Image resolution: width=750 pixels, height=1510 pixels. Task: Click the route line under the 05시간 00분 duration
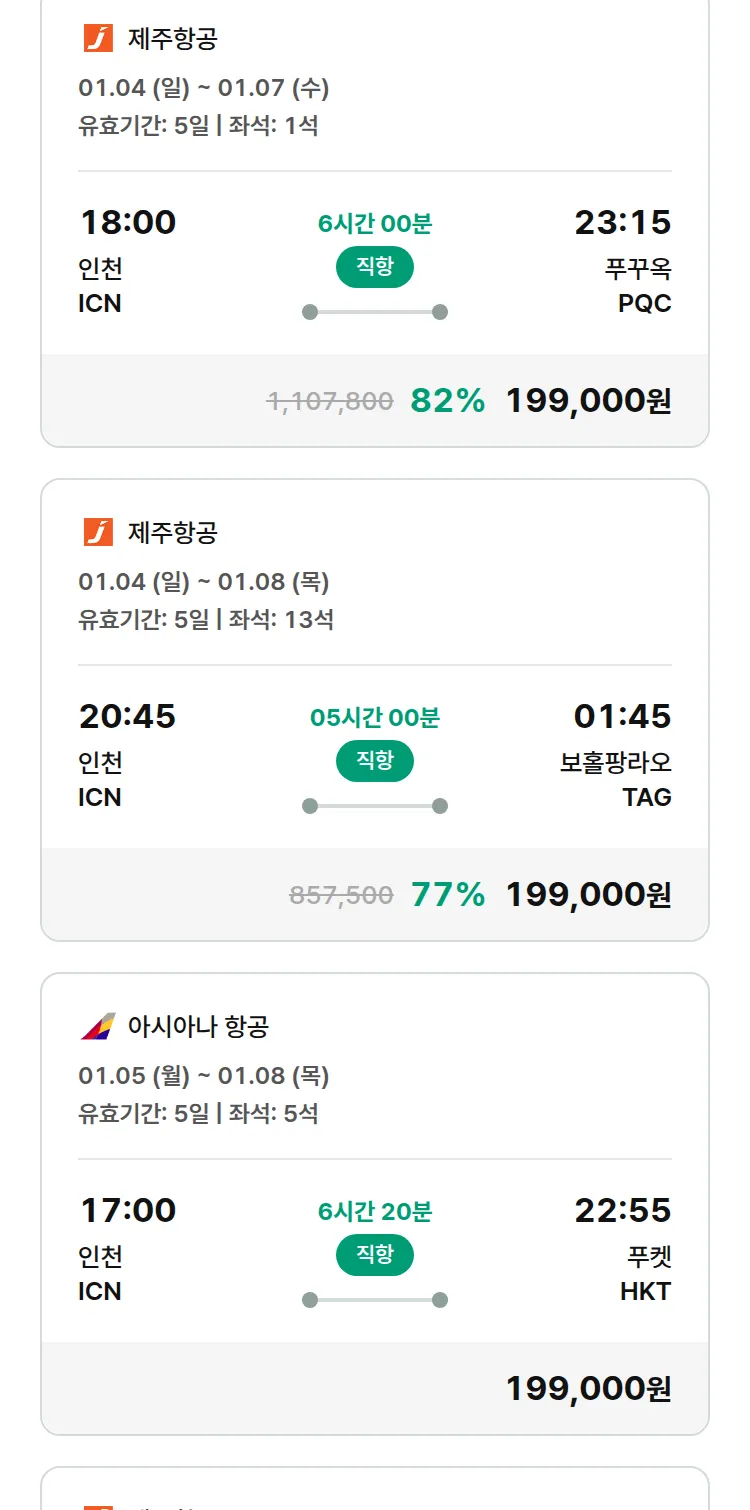point(374,806)
